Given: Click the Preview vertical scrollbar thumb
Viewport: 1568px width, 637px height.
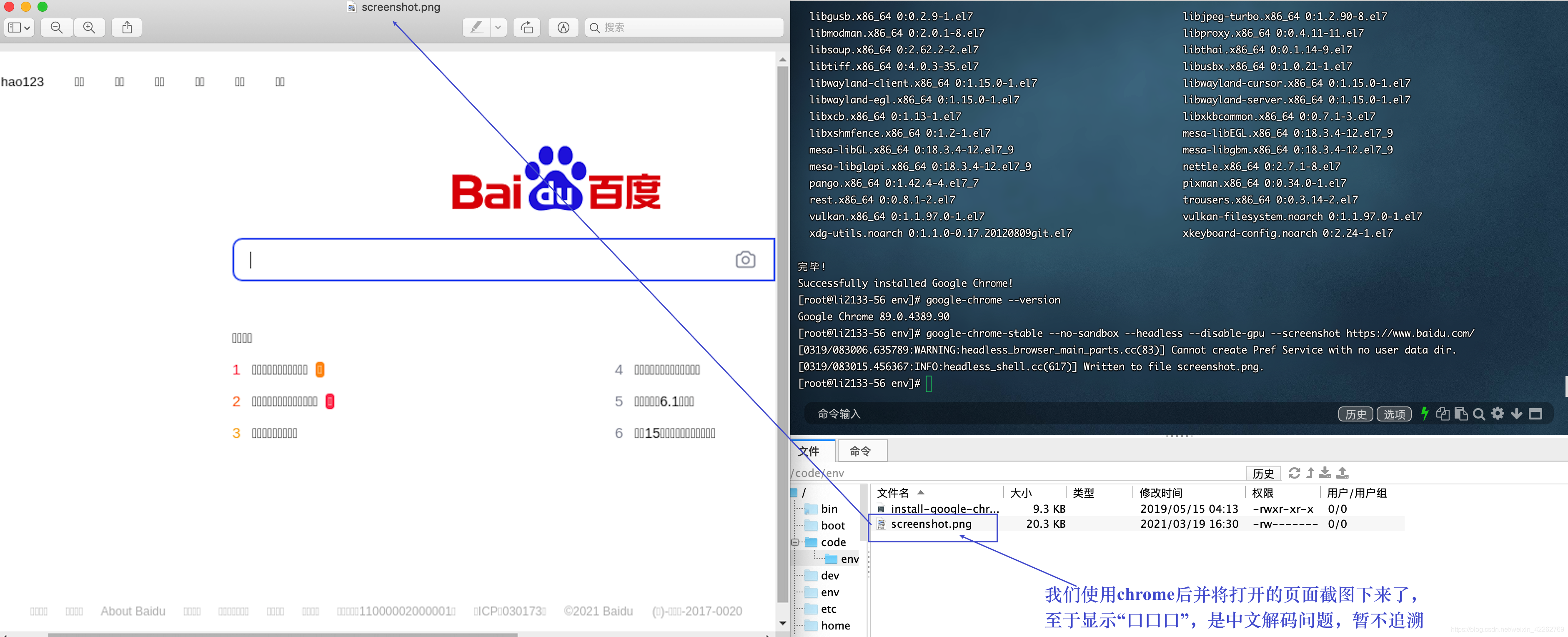Looking at the screenshot, I should coord(783,334).
